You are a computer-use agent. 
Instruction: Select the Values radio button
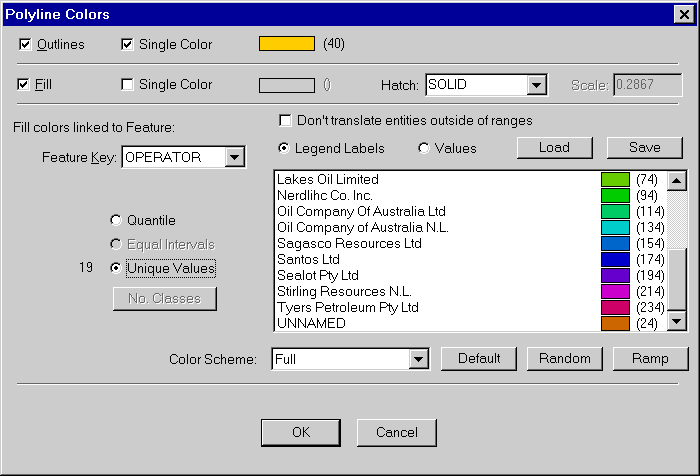(423, 148)
